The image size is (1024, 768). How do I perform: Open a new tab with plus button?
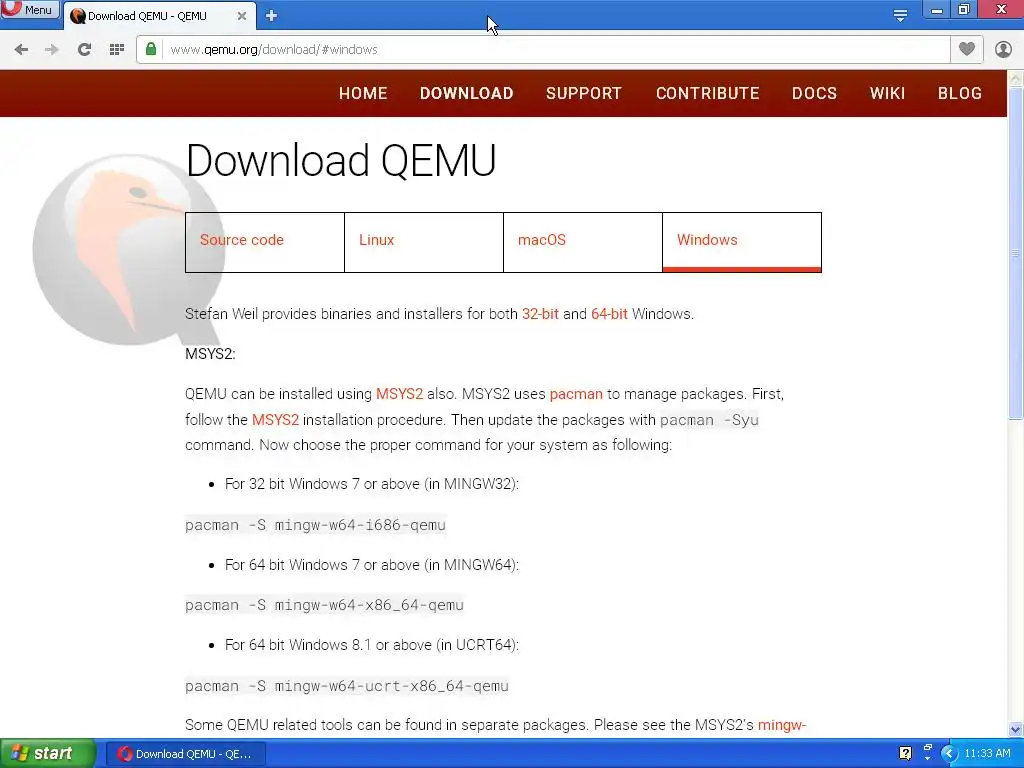pyautogui.click(x=272, y=16)
